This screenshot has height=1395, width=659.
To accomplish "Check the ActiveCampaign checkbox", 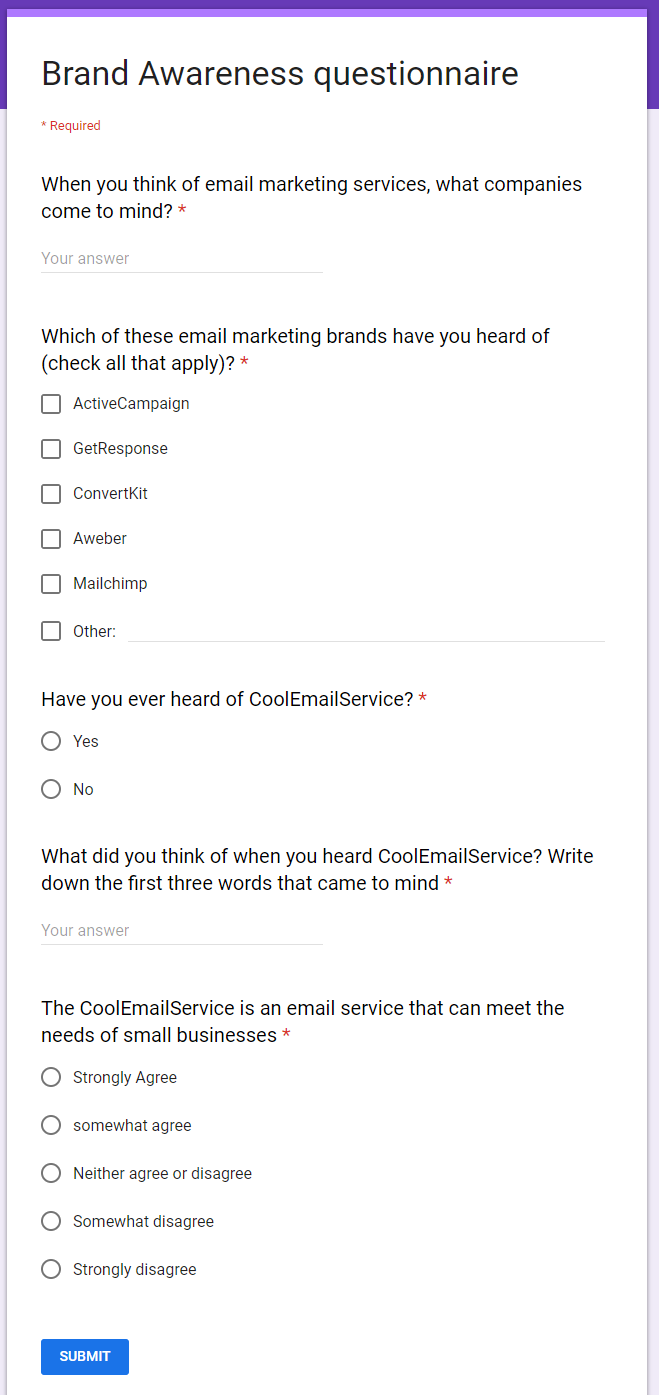I will coord(51,404).
